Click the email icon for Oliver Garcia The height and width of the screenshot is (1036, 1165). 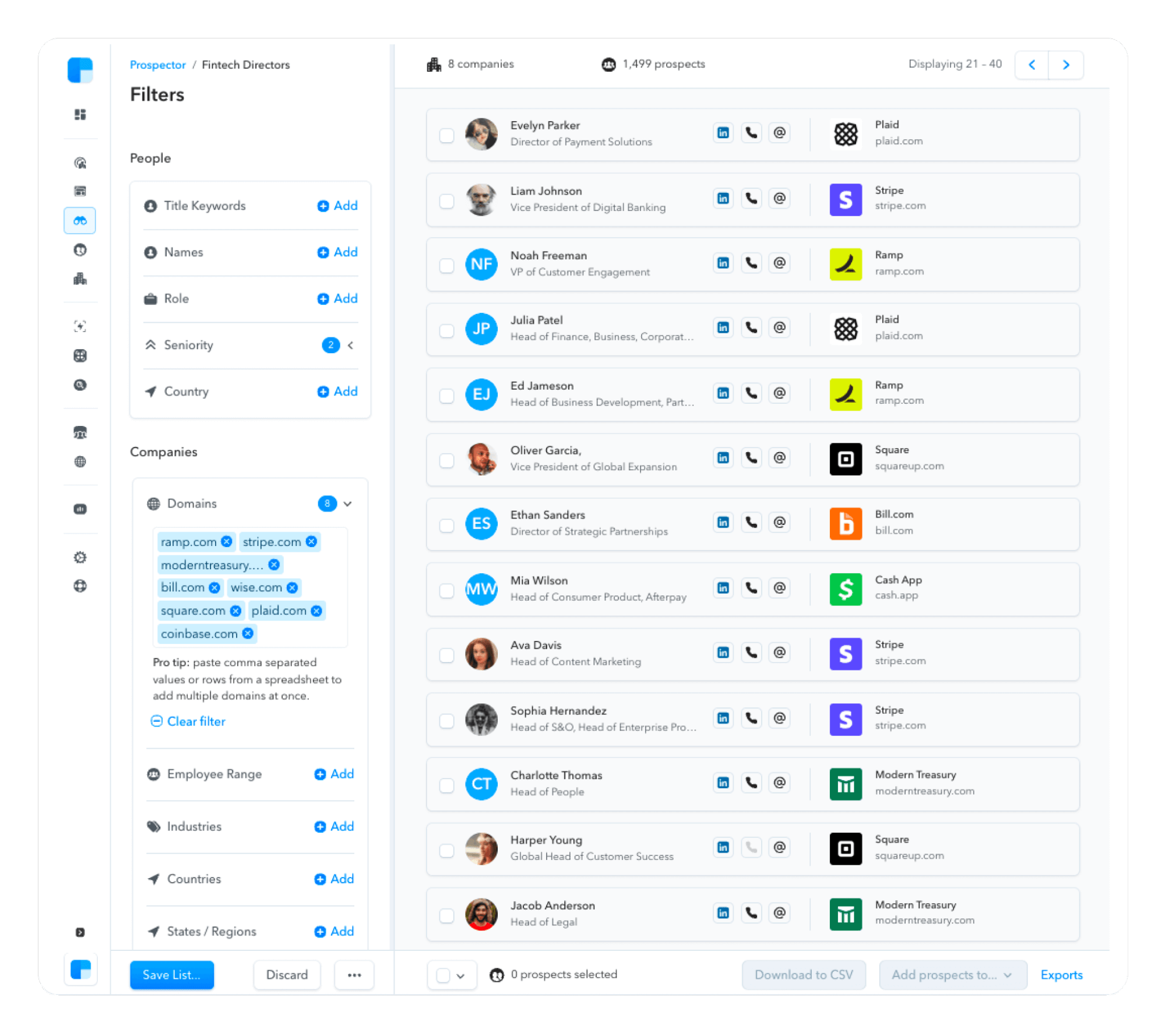click(x=779, y=458)
